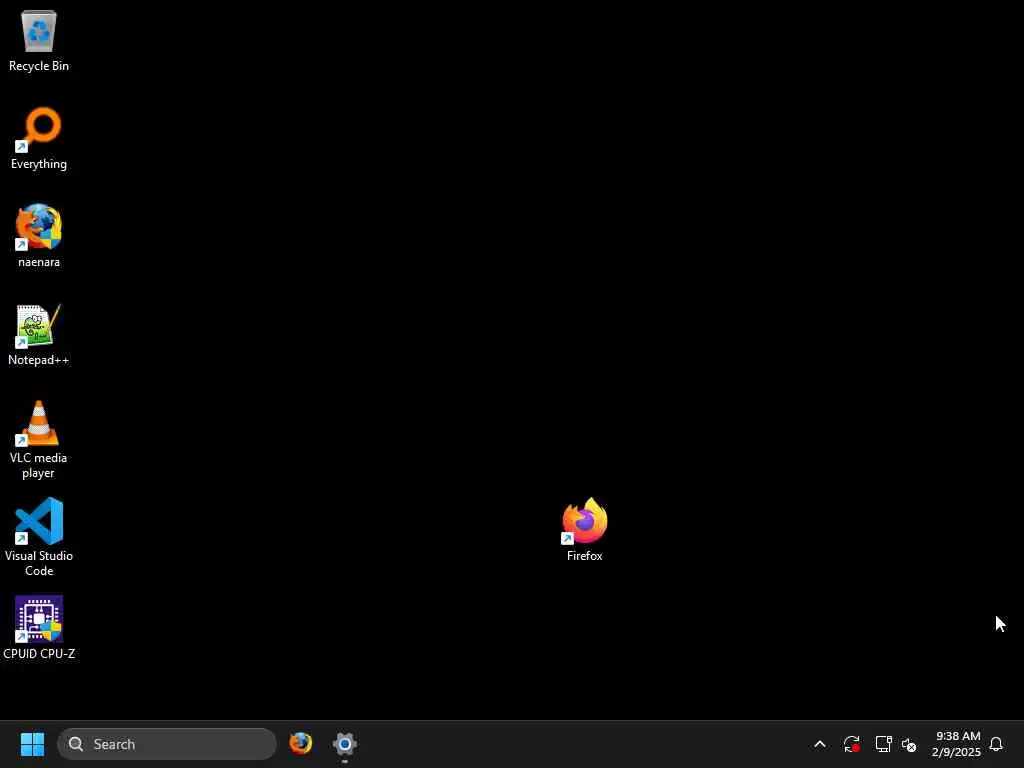Select the CPUID CPU-Z shortcut
This screenshot has width=1024, height=768.
click(x=39, y=628)
